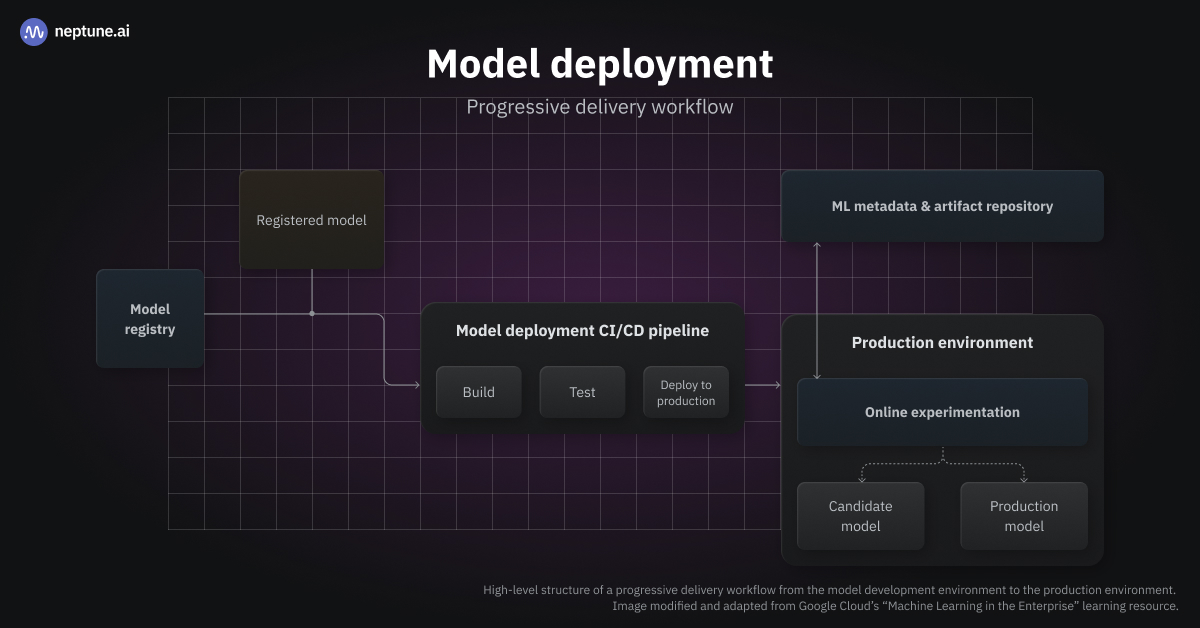Click the Test pipeline stage button
This screenshot has height=628, width=1200.
(x=582, y=392)
